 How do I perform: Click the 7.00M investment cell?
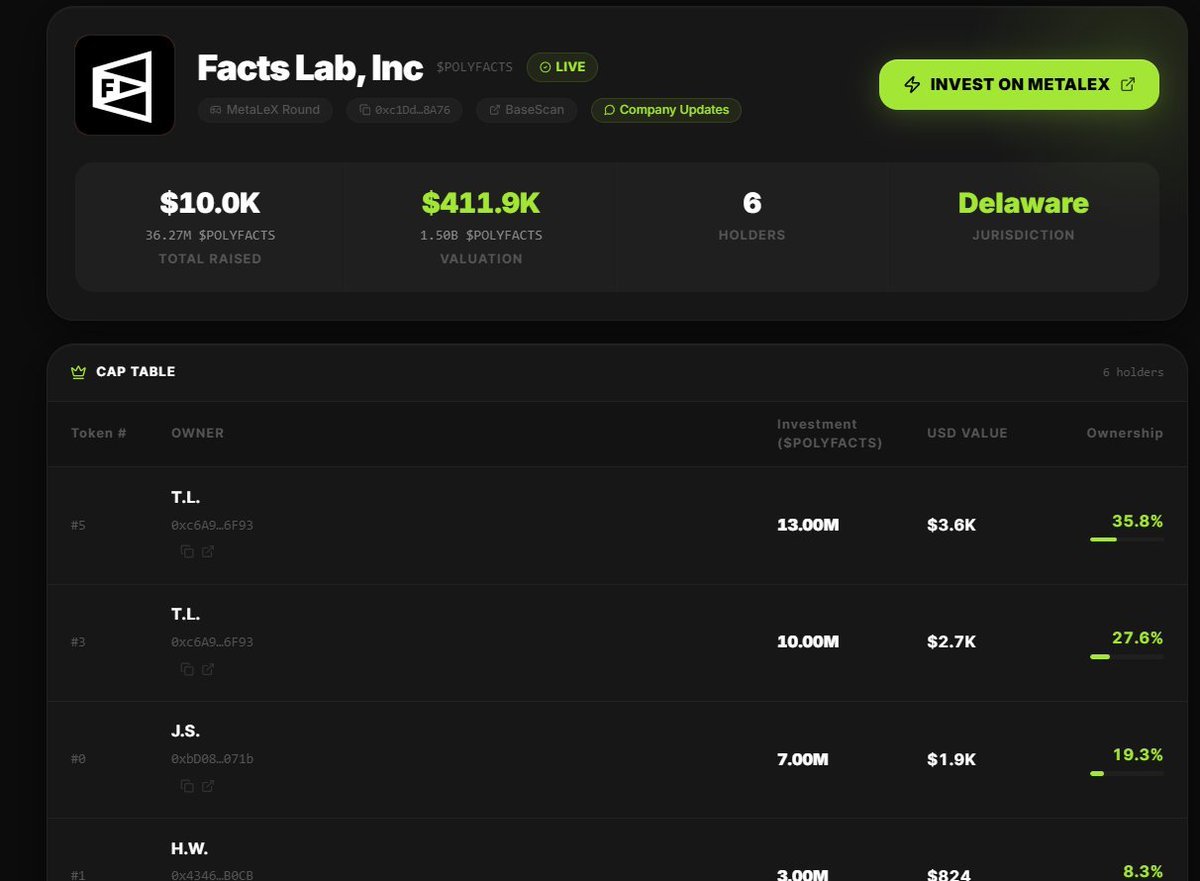(803, 759)
